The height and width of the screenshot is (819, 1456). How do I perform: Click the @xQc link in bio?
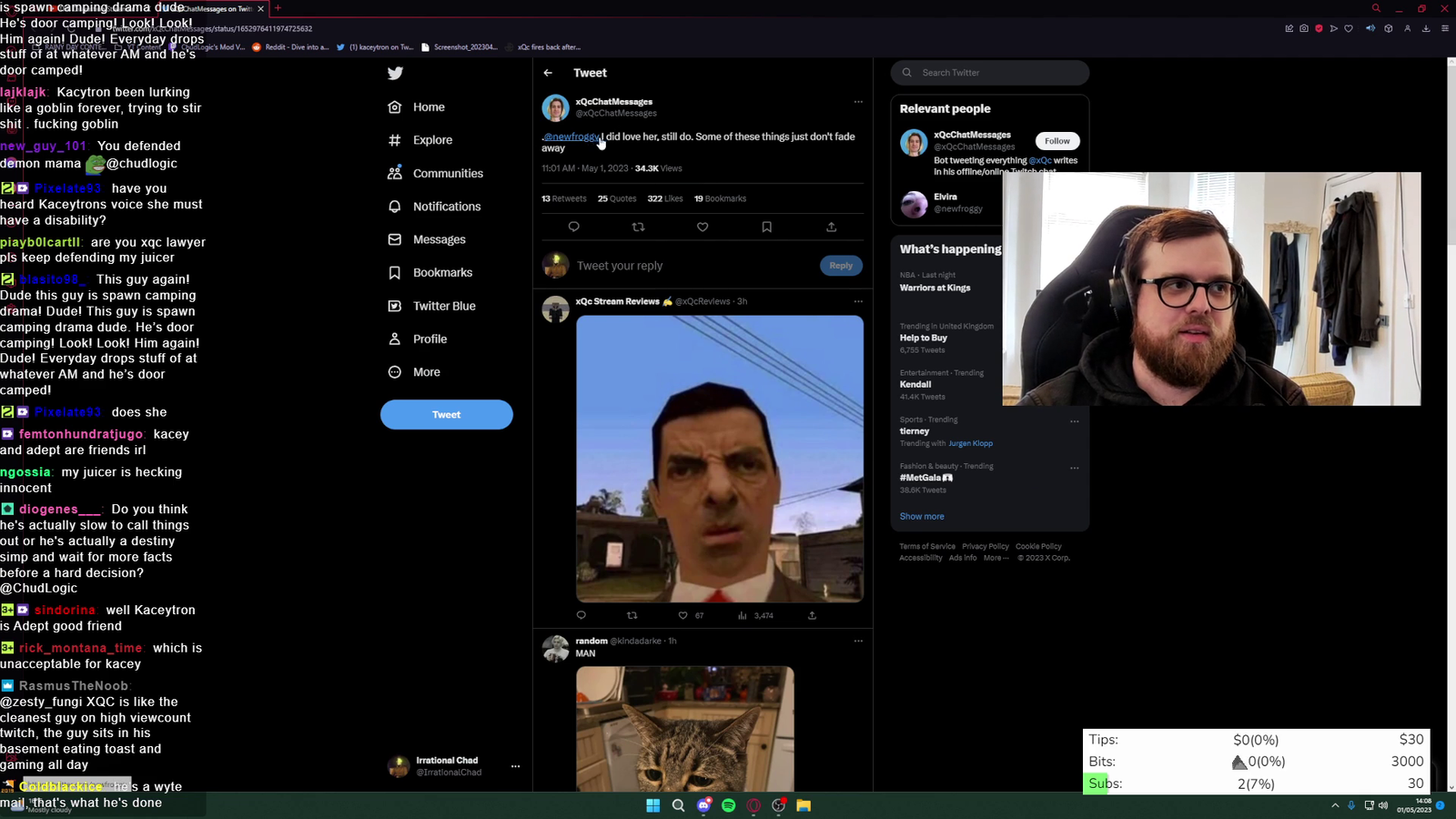pos(1040,160)
